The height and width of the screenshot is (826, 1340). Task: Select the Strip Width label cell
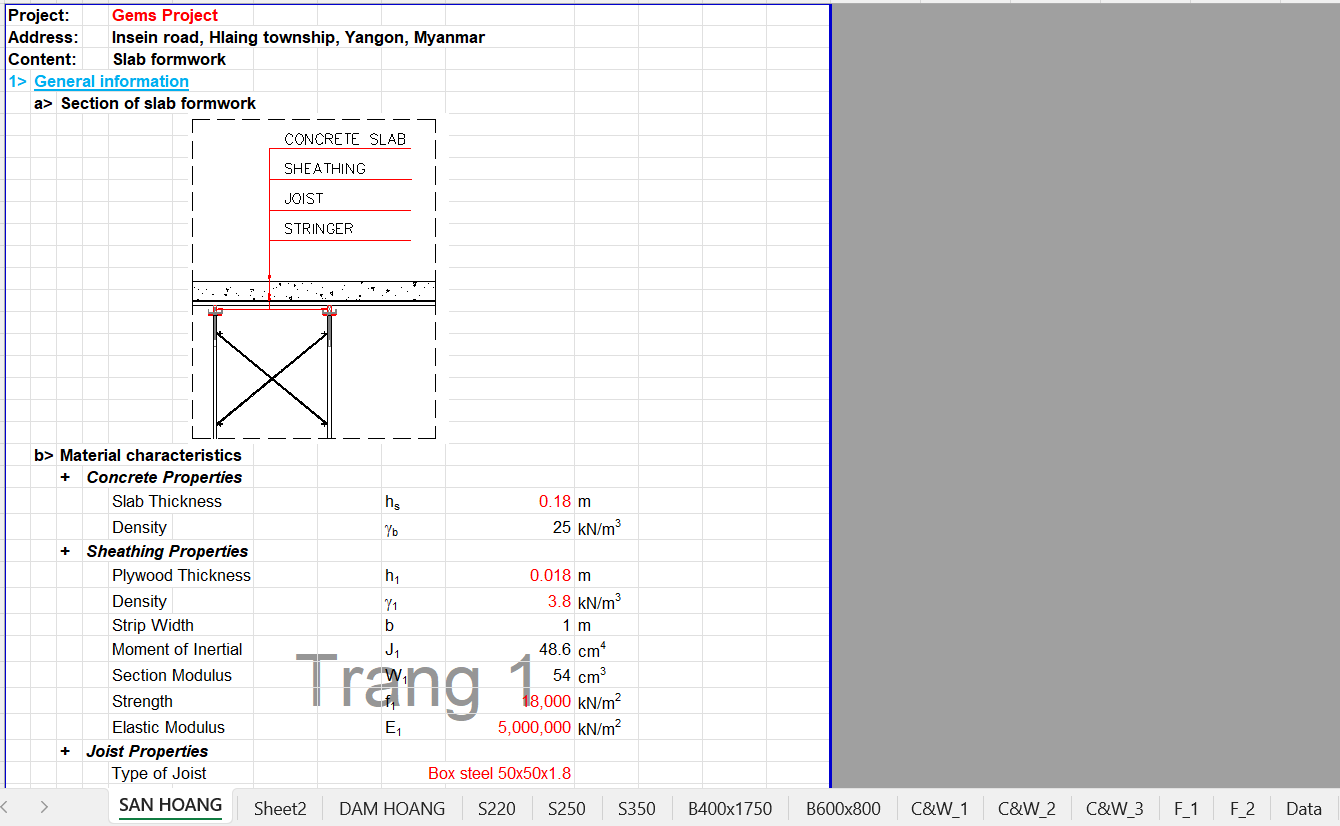[153, 625]
